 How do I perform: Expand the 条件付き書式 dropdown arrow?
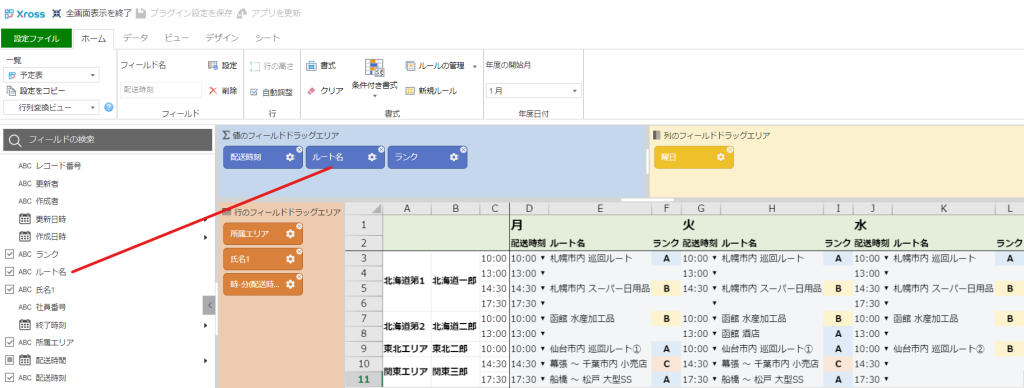tap(375, 96)
